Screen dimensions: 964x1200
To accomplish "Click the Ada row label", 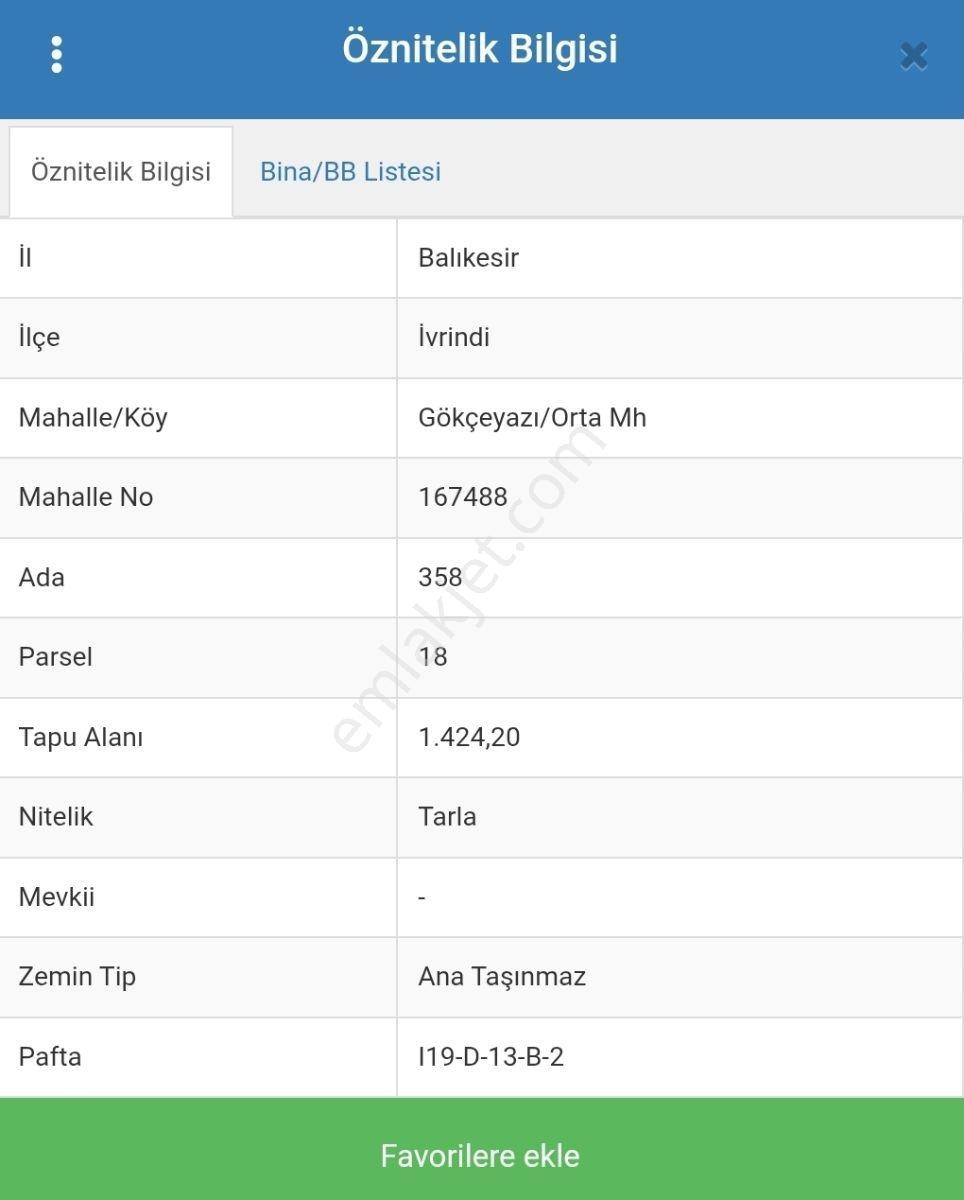I will 41,577.
